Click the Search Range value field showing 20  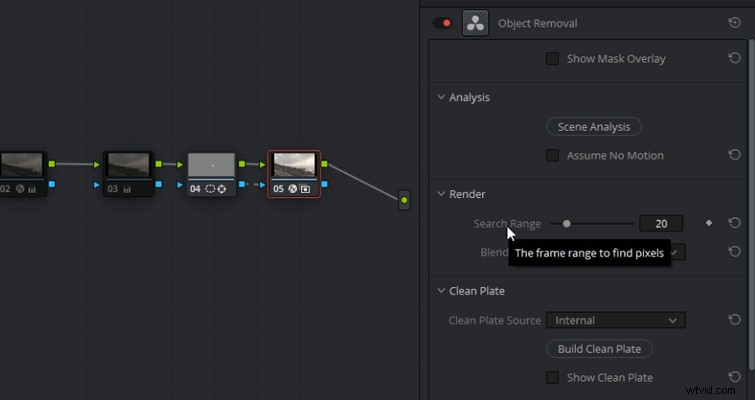click(x=661, y=223)
